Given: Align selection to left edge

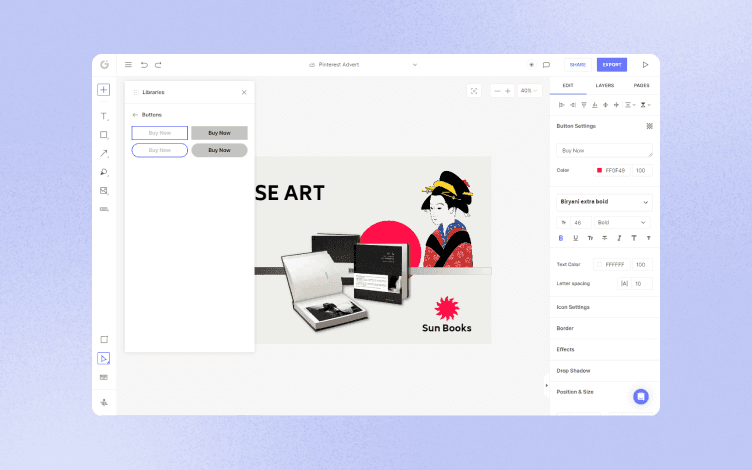Looking at the screenshot, I should [562, 105].
